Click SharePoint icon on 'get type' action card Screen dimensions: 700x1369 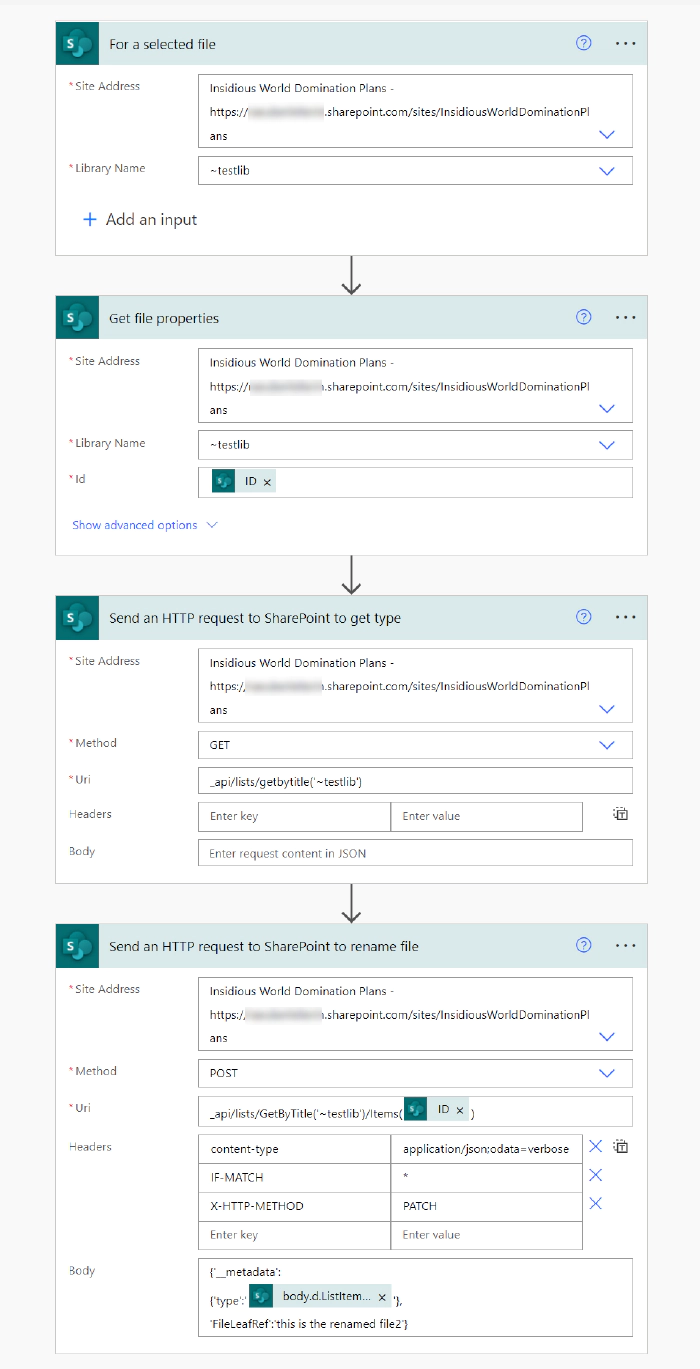click(77, 617)
